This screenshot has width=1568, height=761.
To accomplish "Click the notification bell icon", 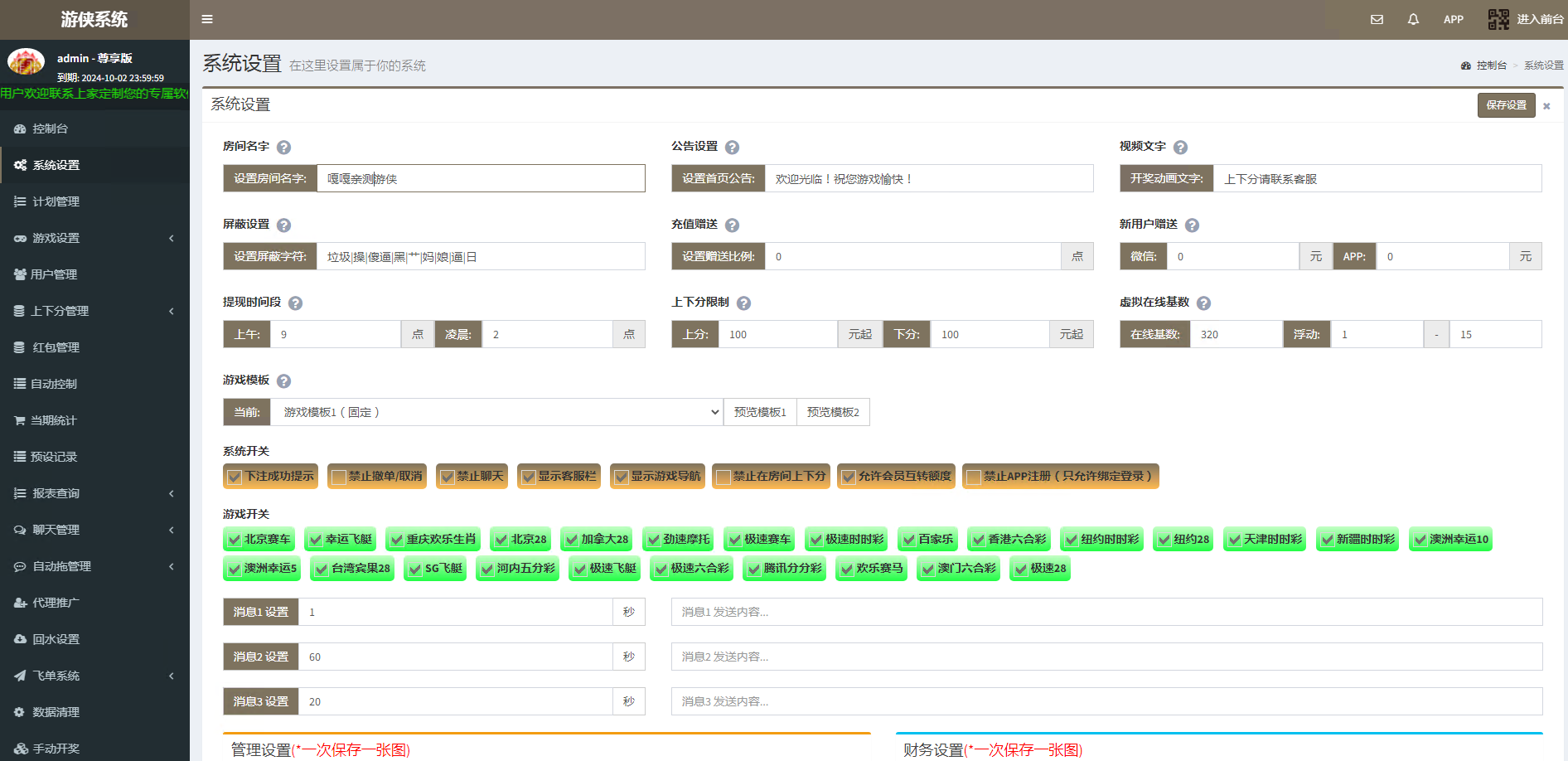I will coord(1413,19).
